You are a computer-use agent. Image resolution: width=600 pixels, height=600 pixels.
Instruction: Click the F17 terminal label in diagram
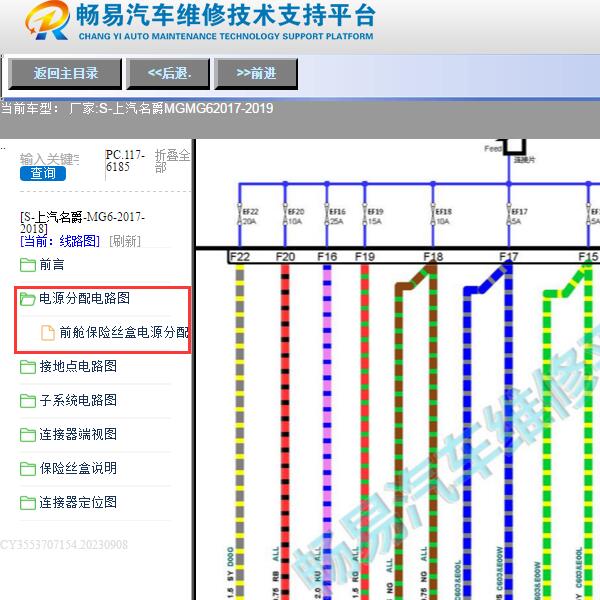(x=509, y=257)
